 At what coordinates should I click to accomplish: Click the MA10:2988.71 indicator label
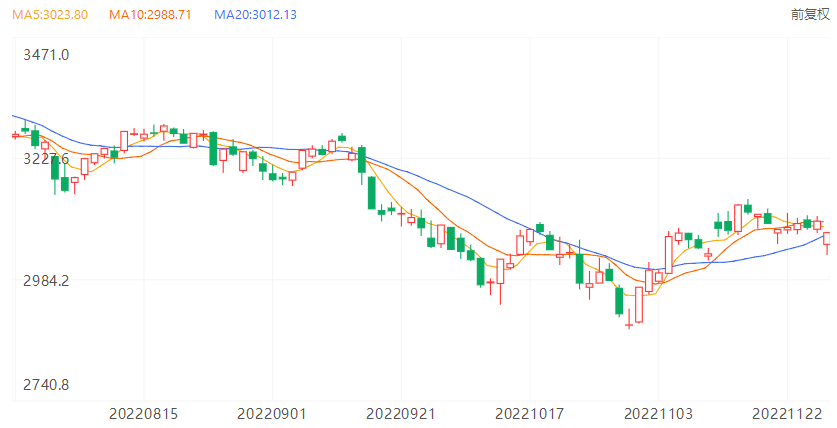pos(150,15)
